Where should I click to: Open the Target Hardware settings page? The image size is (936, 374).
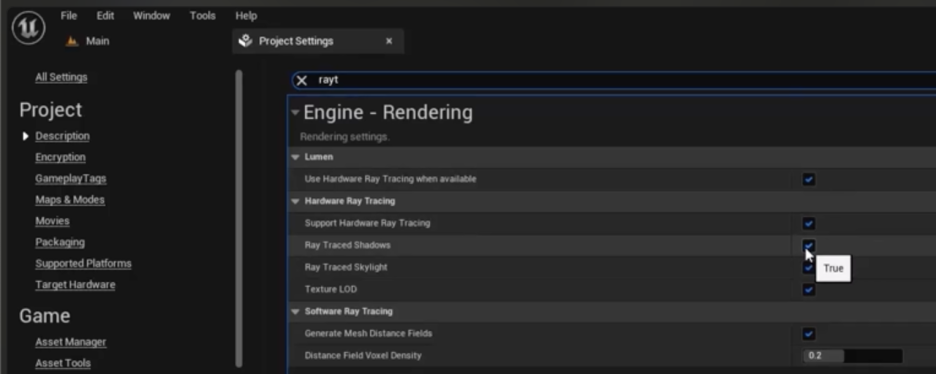pyautogui.click(x=75, y=285)
